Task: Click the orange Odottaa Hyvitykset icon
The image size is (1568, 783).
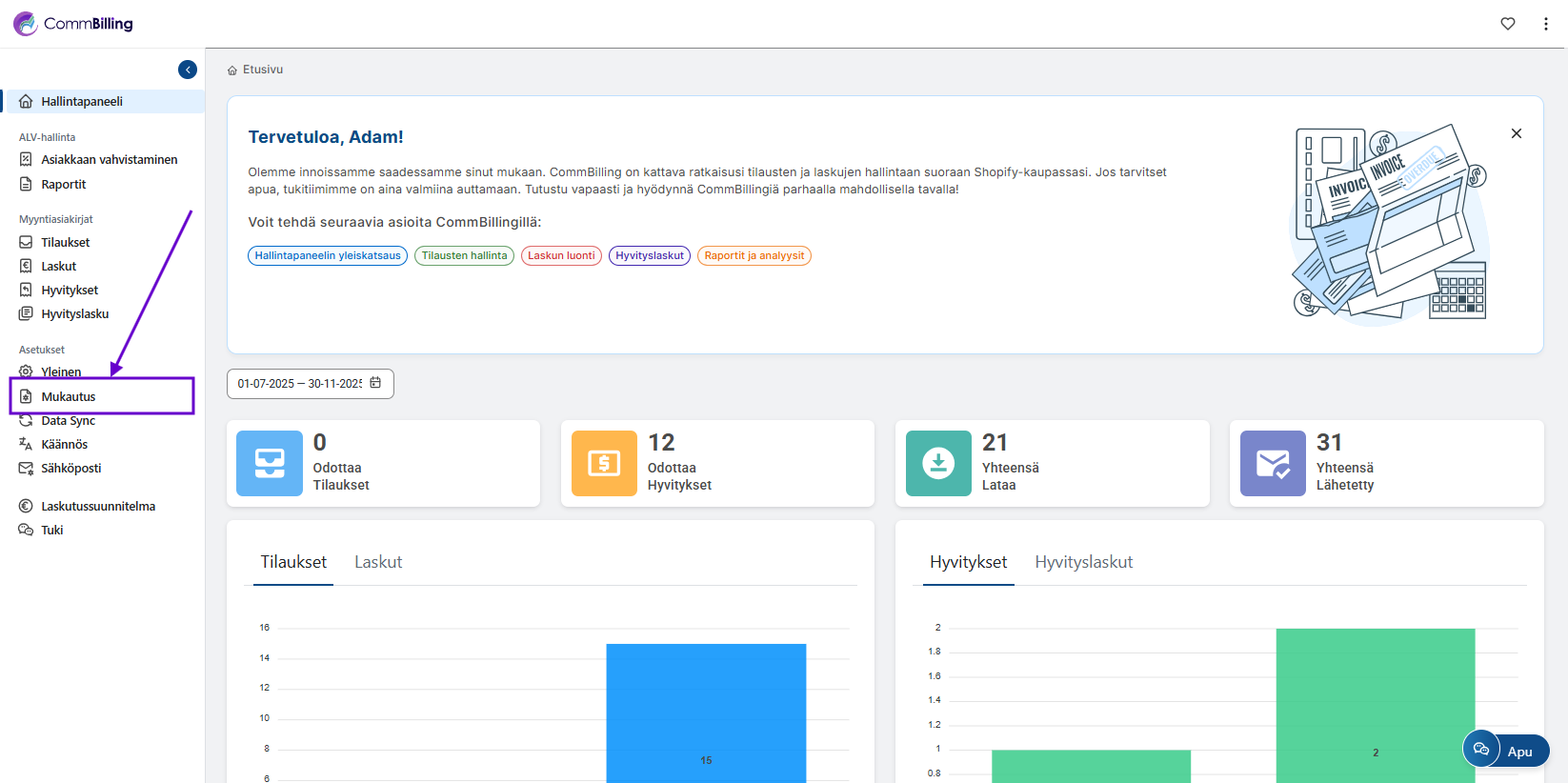Action: 604,464
